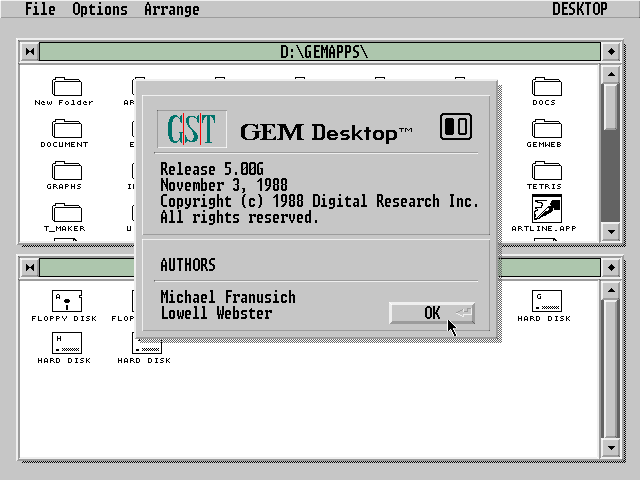Screen dimensions: 640x480
Task: Click the Digital Research copyright line
Action: pos(319,201)
